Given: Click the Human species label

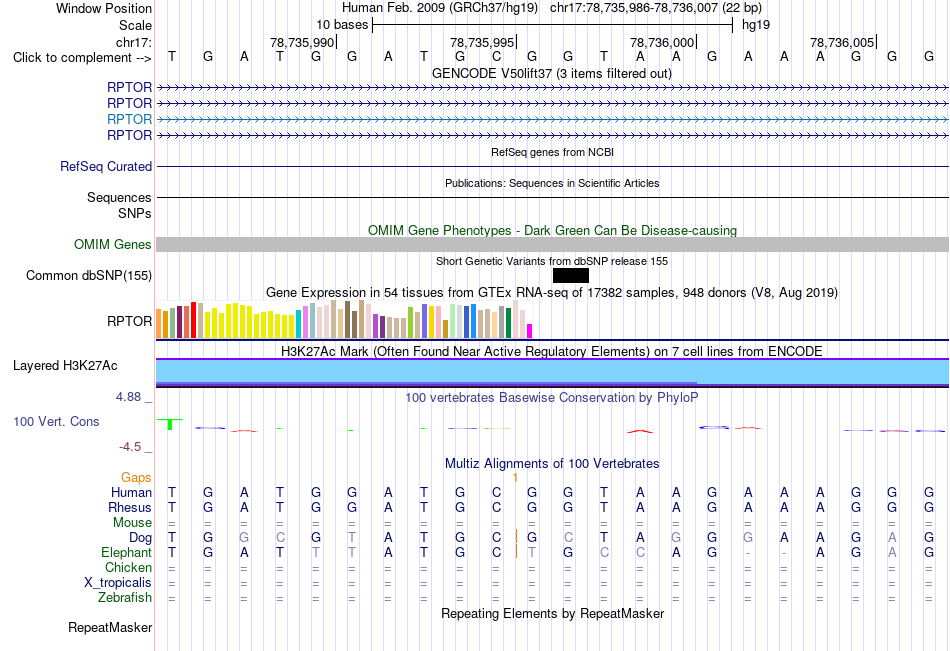Looking at the screenshot, I should [131, 492].
